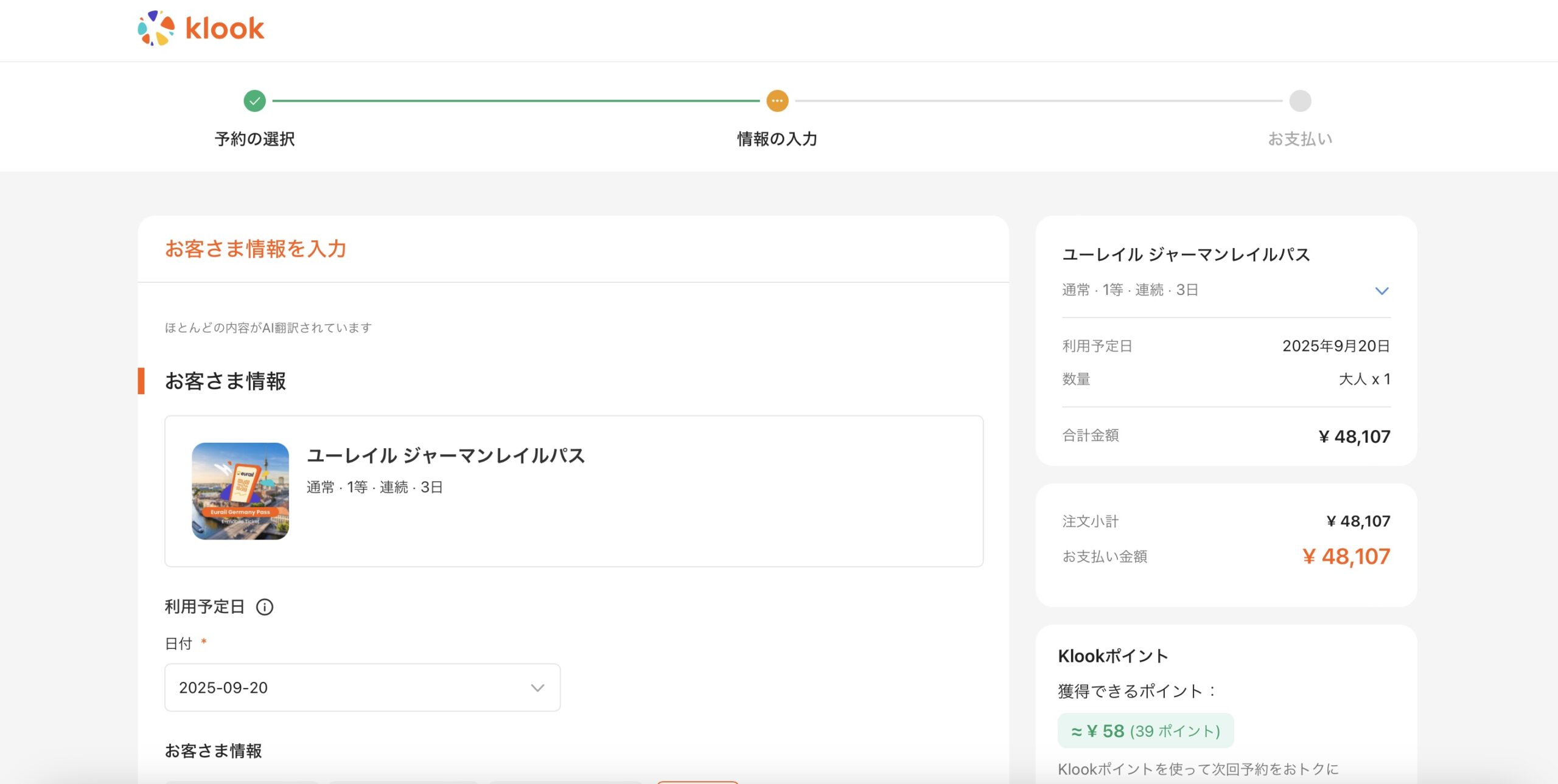Screen dimensions: 1558x784
Task: Open info icon next to 利用予定日
Action: tap(265, 607)
